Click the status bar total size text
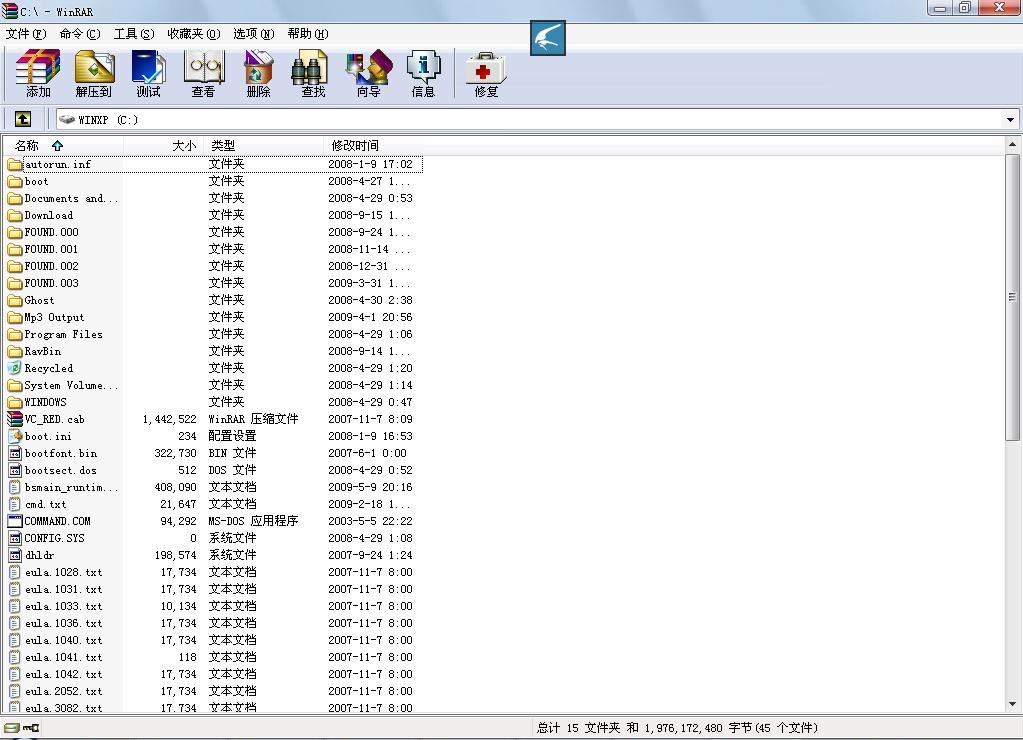1023x740 pixels. tap(677, 728)
